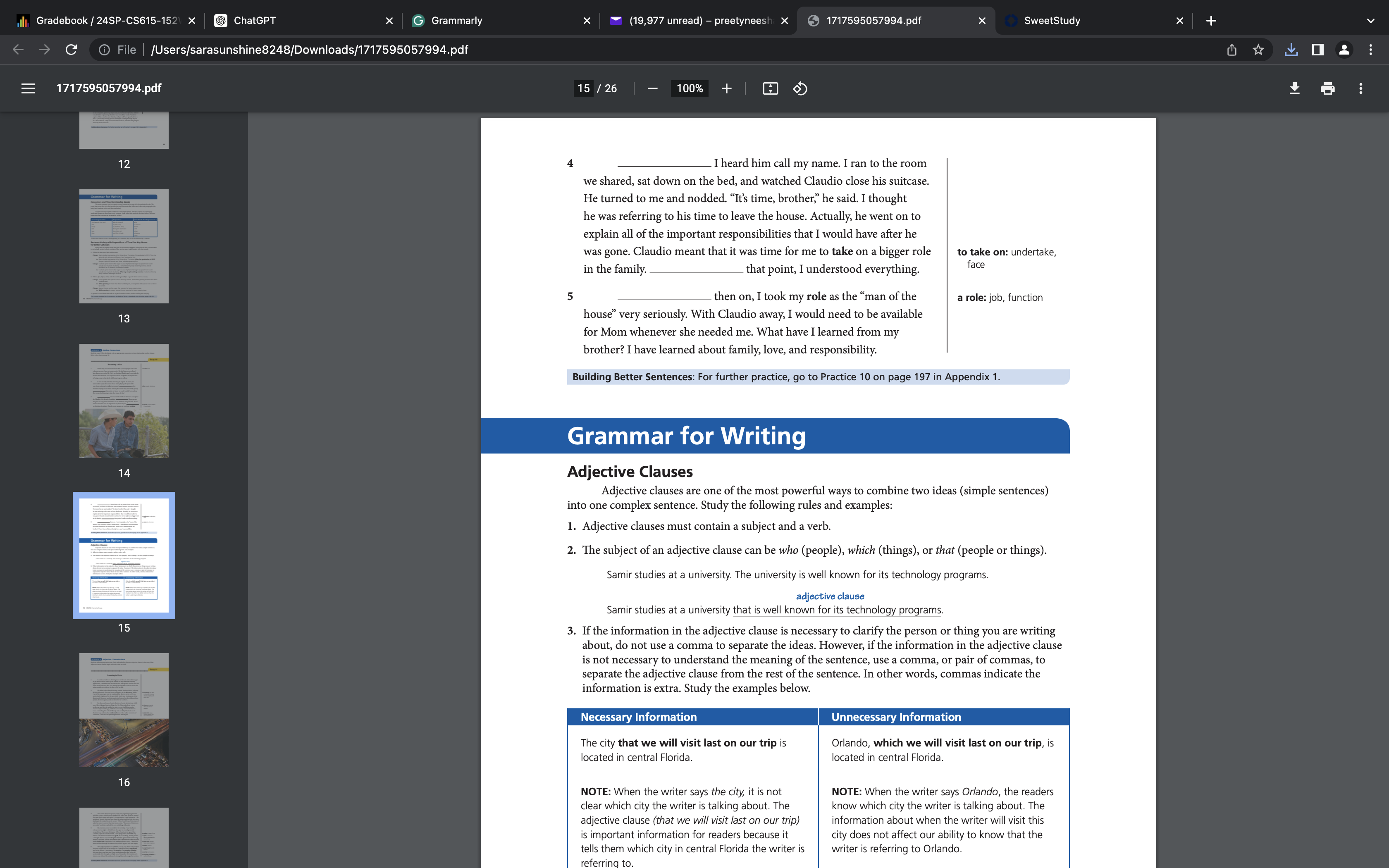Screen dimensions: 1389x868
Task: Select page 15 thumbnail
Action: 124,555
